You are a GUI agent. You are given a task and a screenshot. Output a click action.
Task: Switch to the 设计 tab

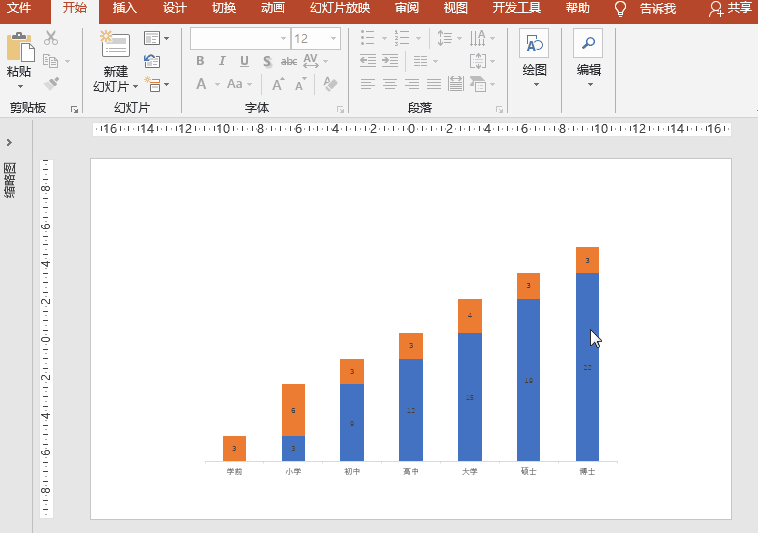click(175, 8)
